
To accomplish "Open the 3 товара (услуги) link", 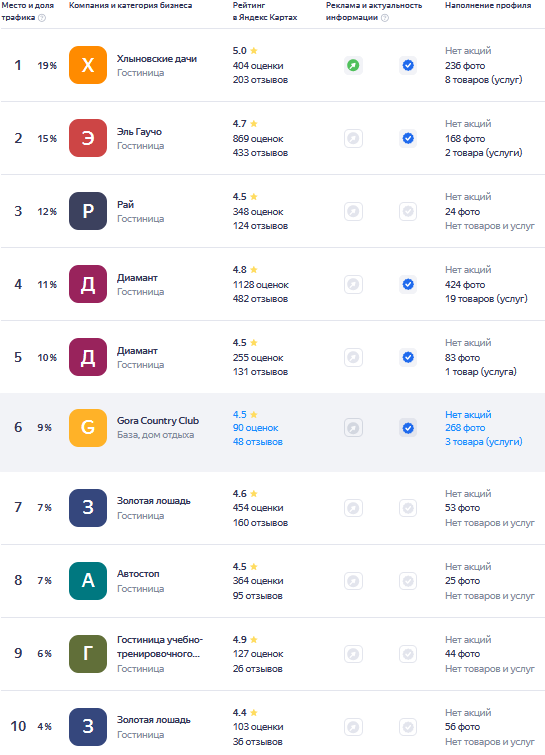I will coord(483,442).
